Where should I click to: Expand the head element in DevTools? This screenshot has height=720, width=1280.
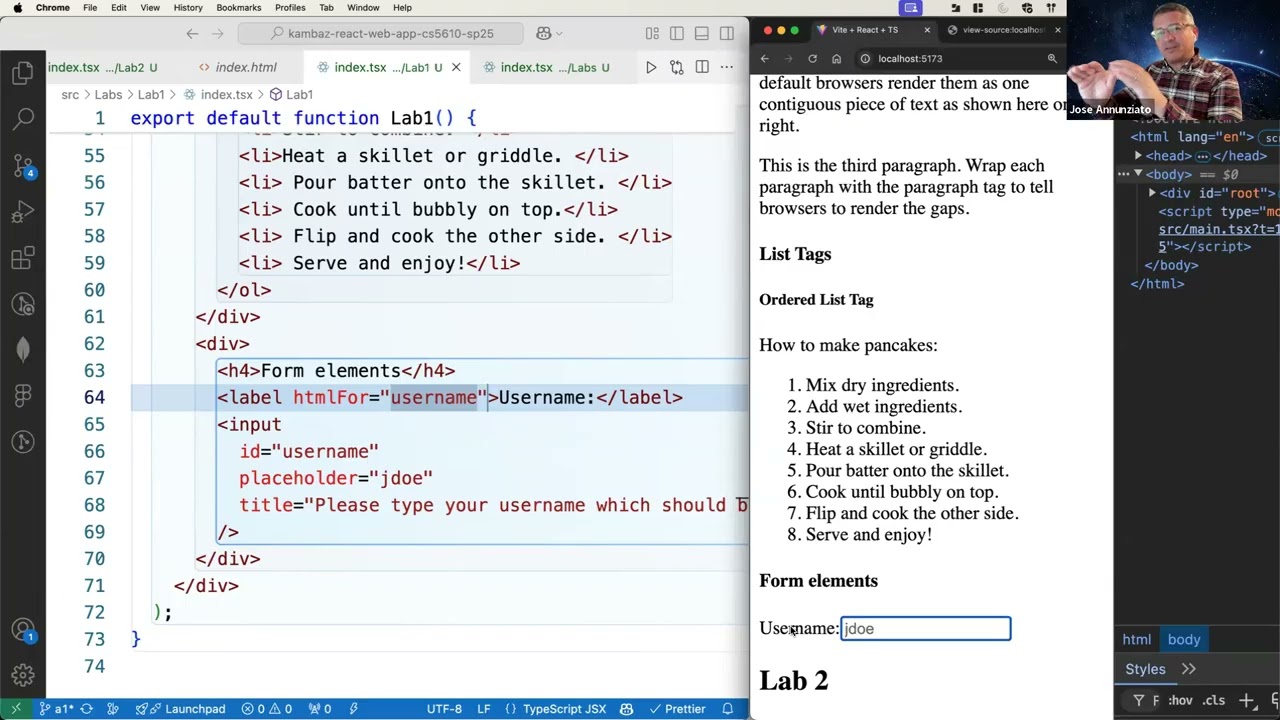(x=1138, y=156)
